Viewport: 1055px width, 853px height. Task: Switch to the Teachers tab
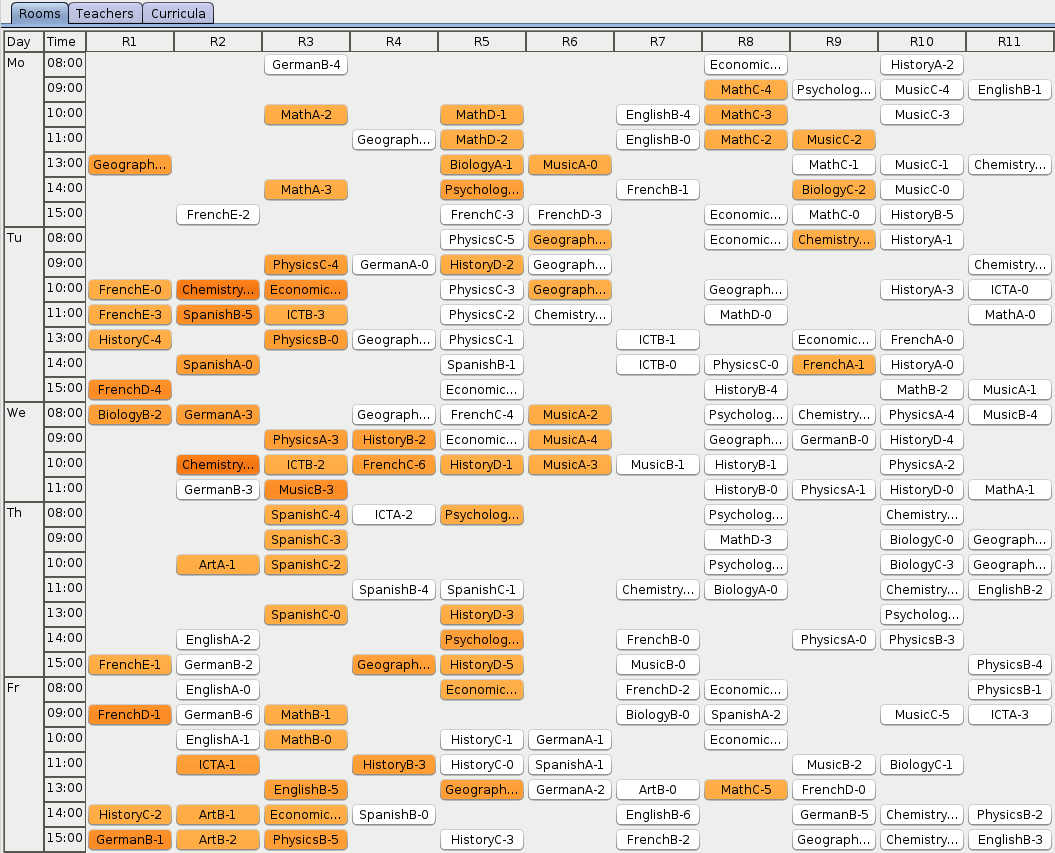click(105, 13)
